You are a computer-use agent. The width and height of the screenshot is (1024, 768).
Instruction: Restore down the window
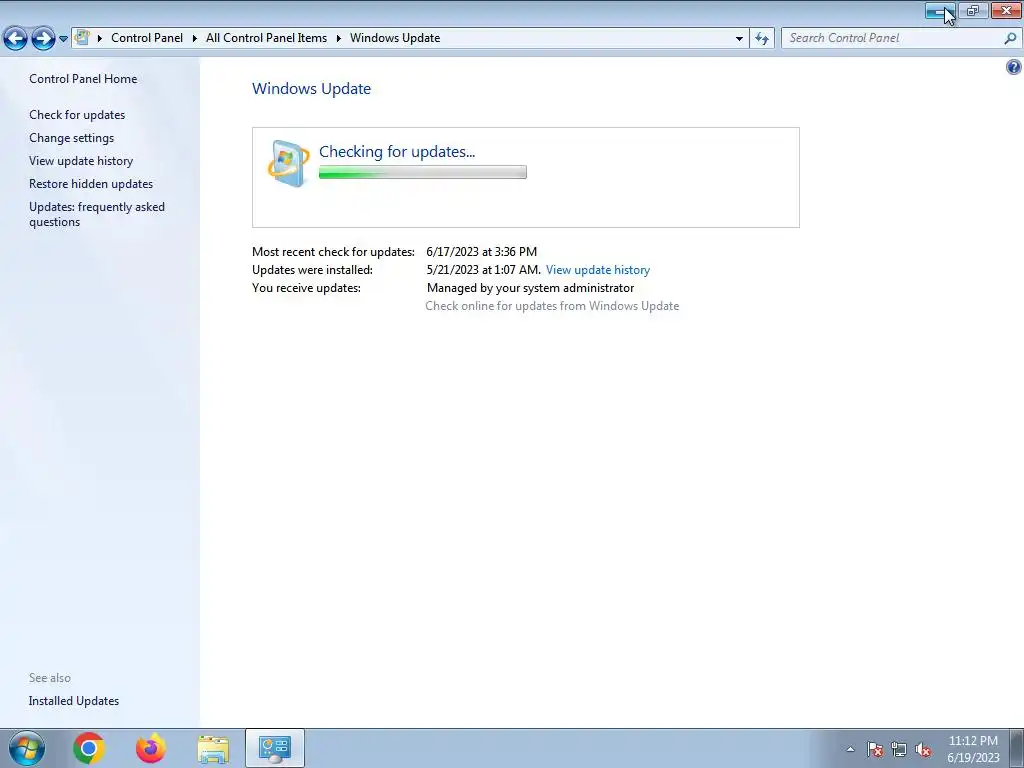(x=973, y=10)
